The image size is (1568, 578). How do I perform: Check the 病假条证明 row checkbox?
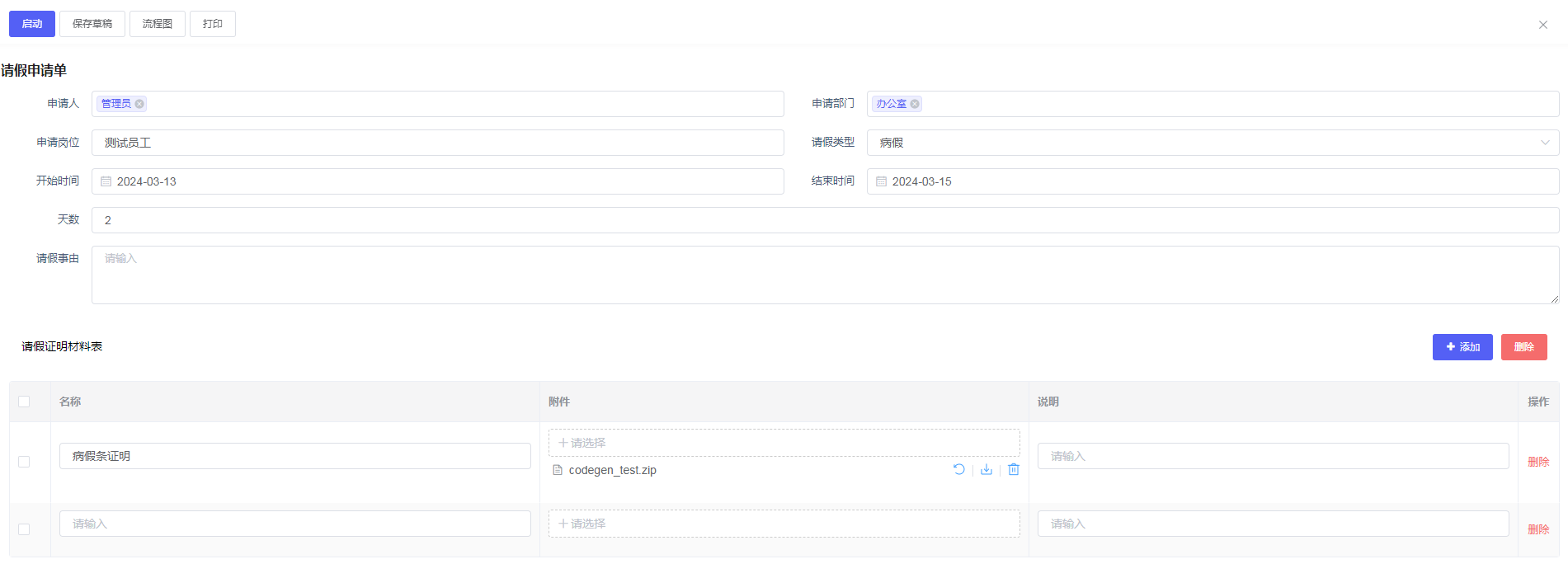pyautogui.click(x=24, y=462)
